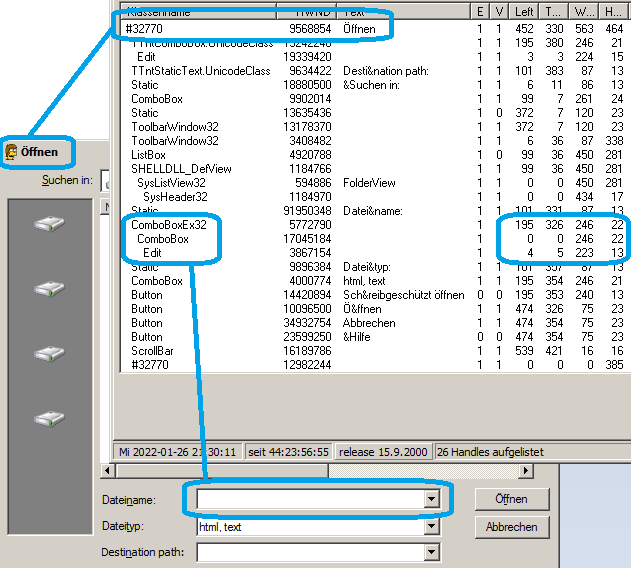Click the Suchen in: label
The height and width of the screenshot is (568, 631).
67,180
